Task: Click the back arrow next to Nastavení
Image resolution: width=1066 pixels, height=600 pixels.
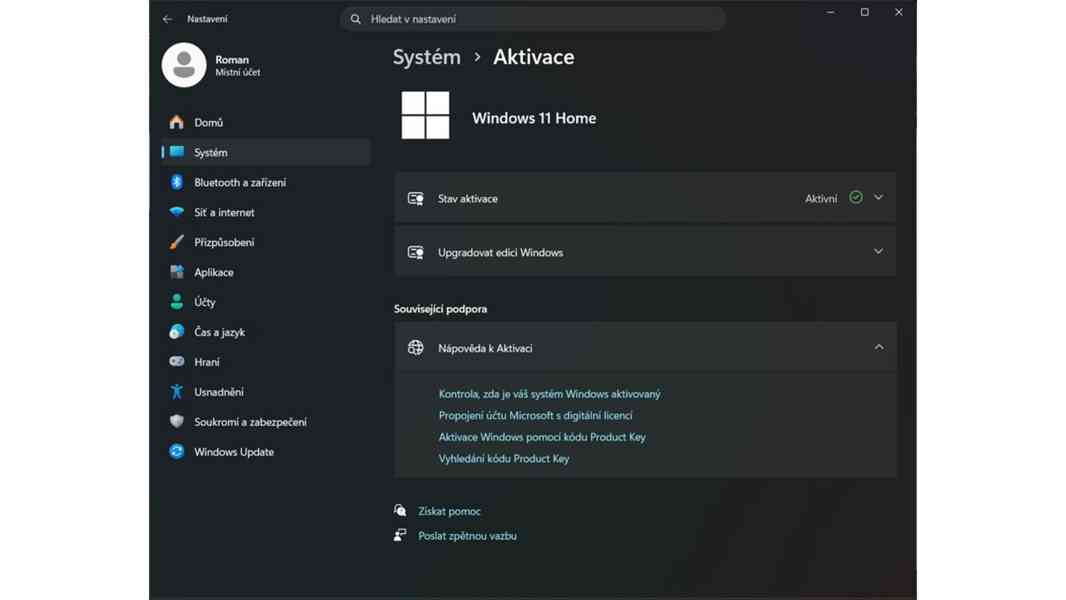Action: [167, 19]
